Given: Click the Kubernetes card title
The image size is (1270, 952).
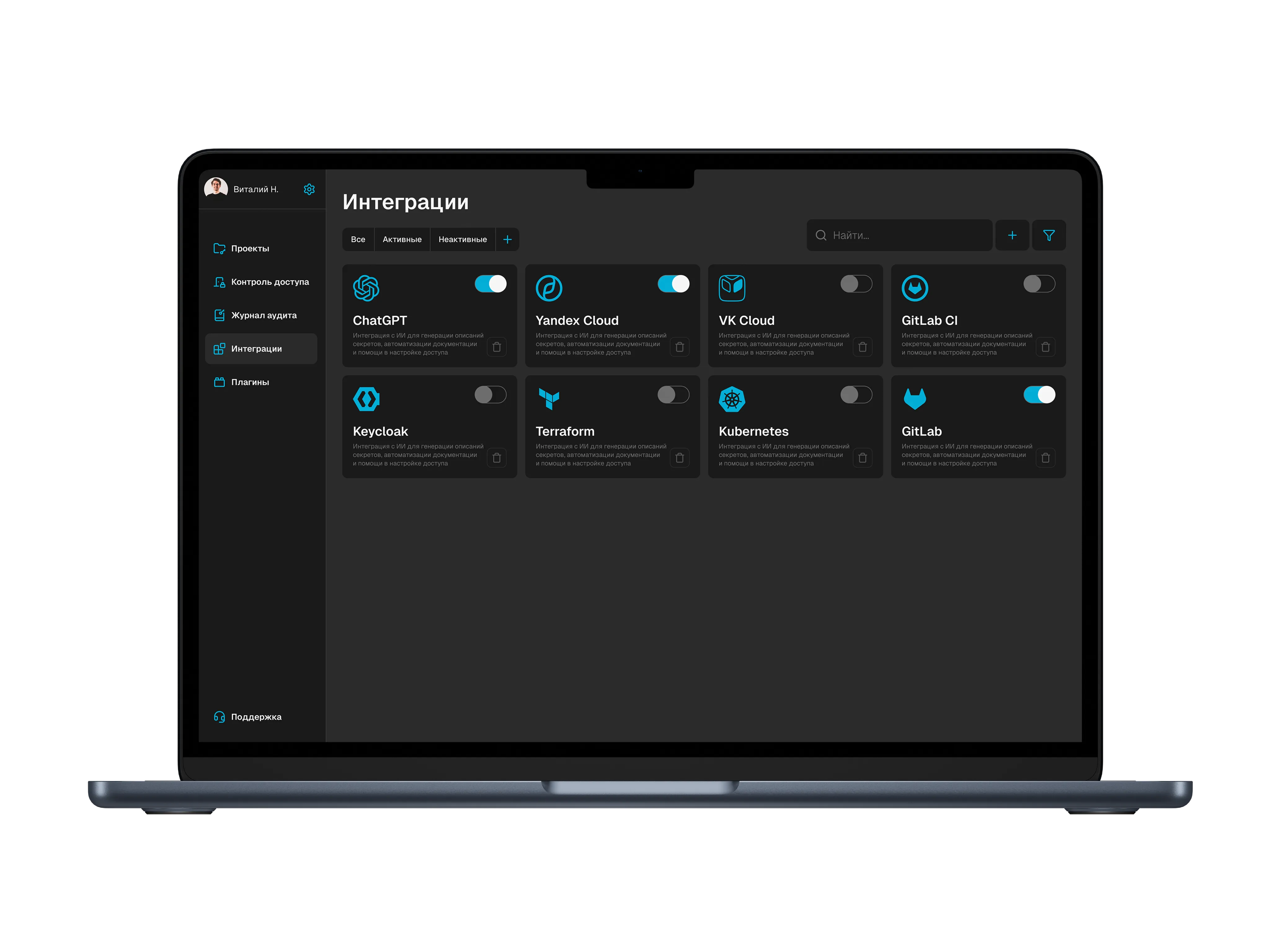Looking at the screenshot, I should (754, 431).
